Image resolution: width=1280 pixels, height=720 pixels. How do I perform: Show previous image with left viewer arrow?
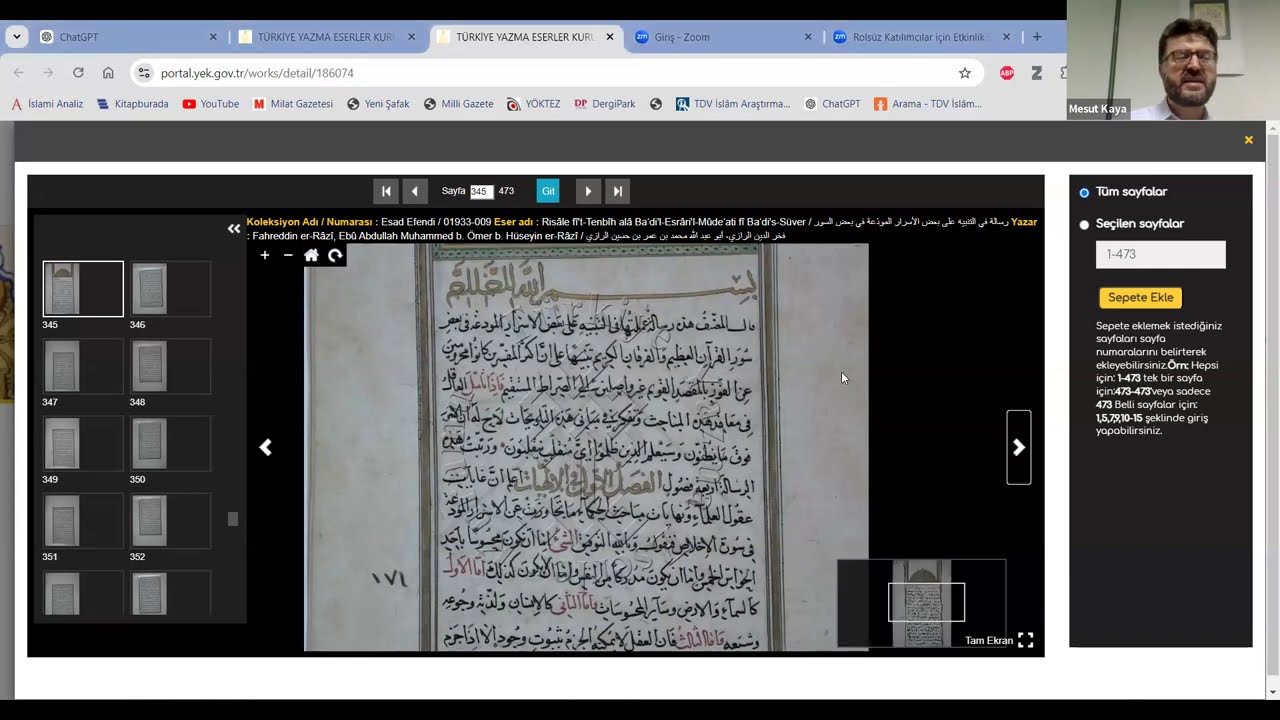click(266, 448)
